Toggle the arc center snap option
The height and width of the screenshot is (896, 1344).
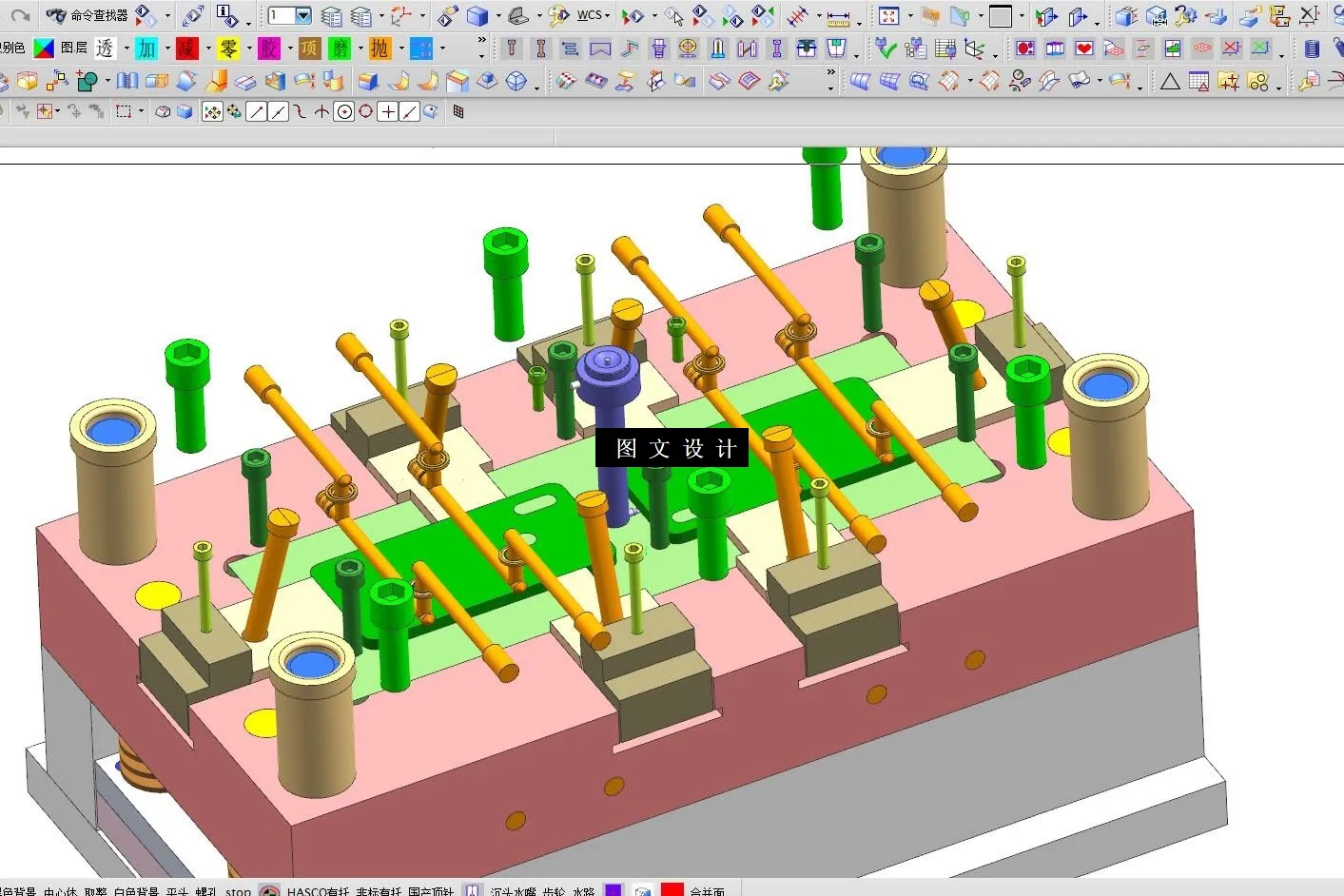[344, 112]
